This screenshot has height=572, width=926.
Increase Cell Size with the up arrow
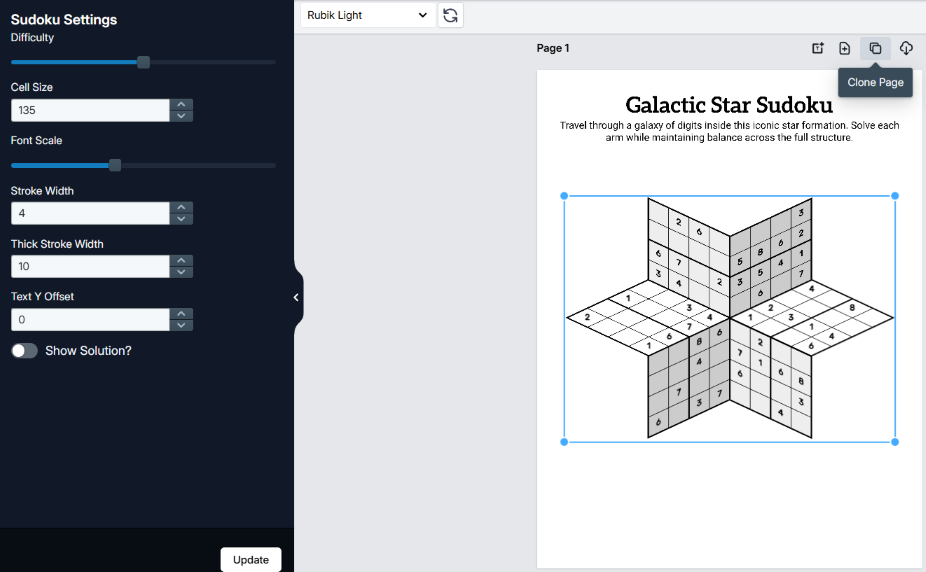(x=181, y=104)
